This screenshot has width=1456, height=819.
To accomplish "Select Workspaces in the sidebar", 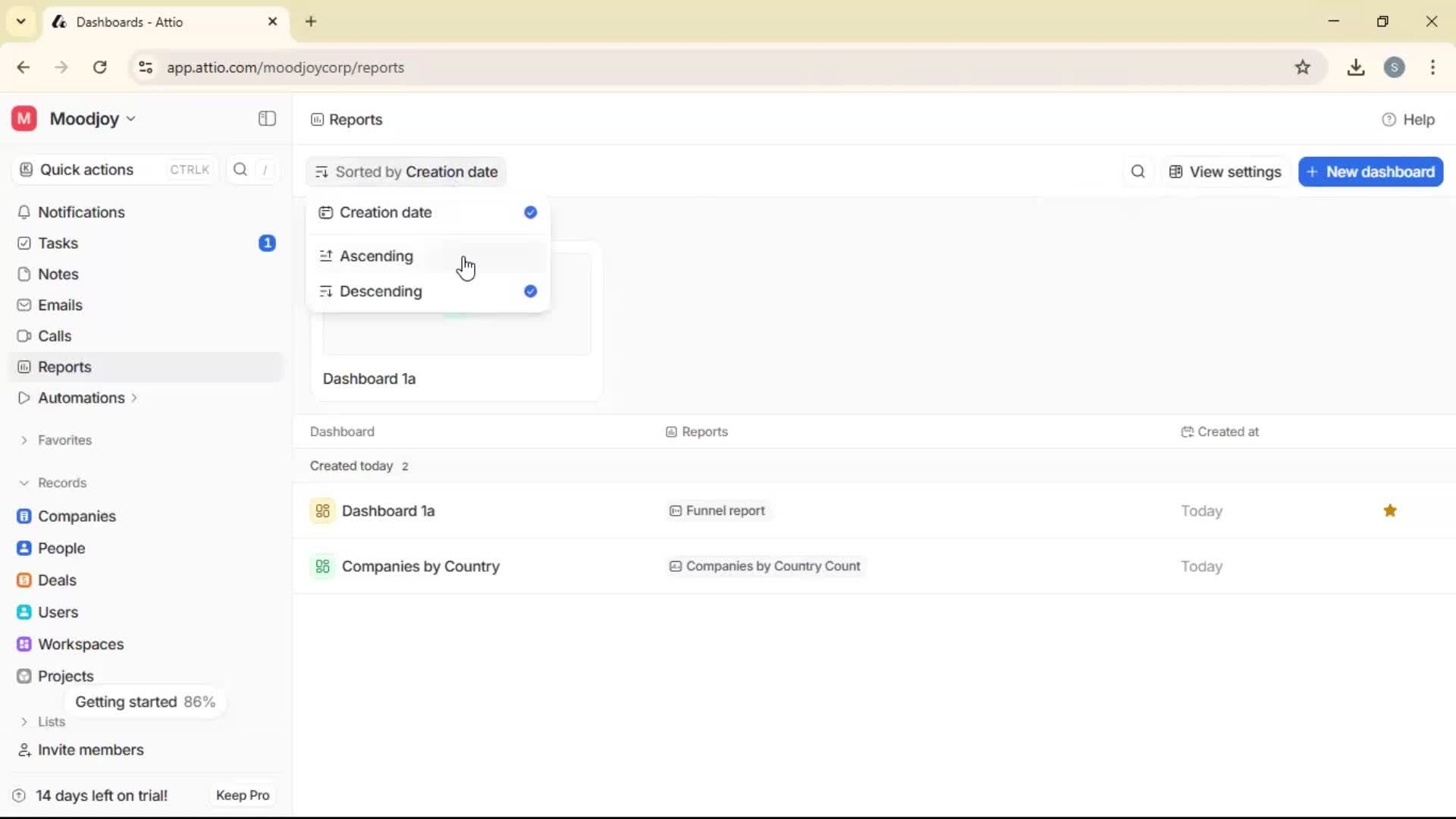I will 81,644.
